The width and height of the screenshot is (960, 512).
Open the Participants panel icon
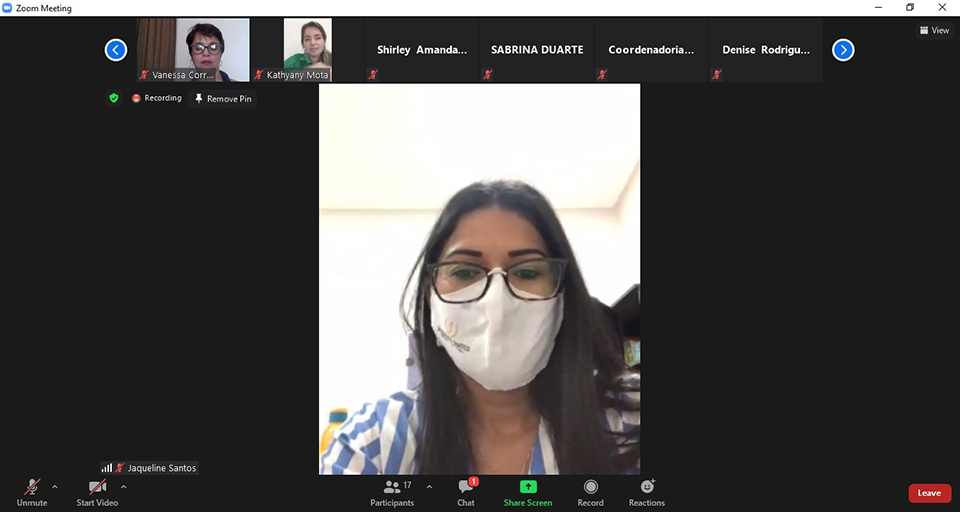tap(392, 487)
